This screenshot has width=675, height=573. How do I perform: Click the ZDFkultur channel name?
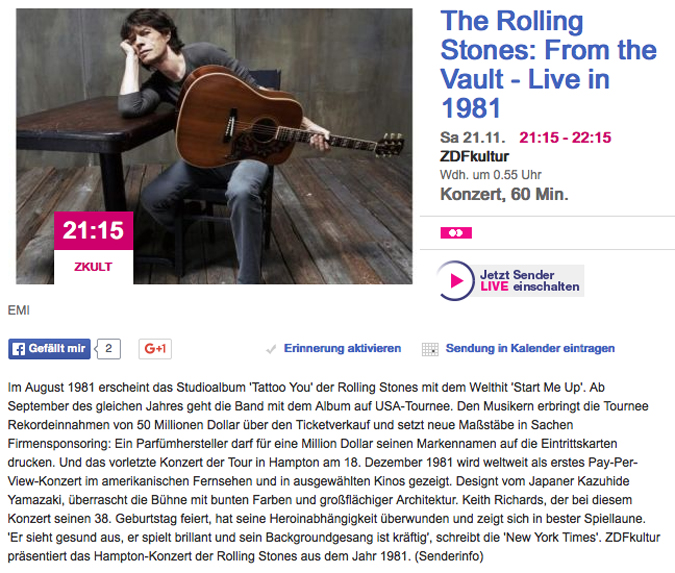pos(474,156)
